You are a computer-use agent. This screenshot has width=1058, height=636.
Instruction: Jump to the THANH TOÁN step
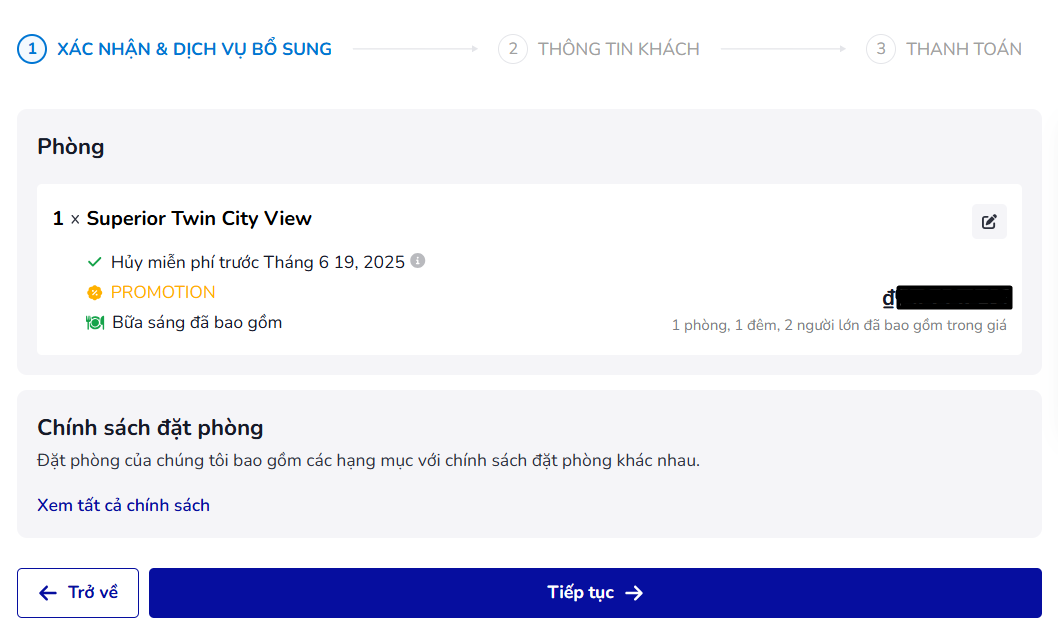tap(963, 49)
